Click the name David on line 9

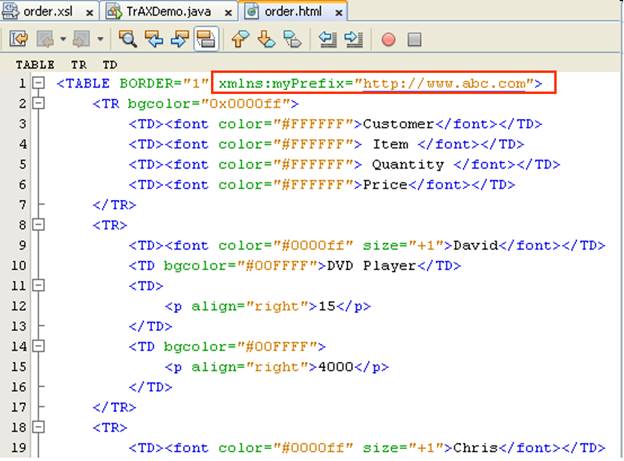(x=476, y=245)
